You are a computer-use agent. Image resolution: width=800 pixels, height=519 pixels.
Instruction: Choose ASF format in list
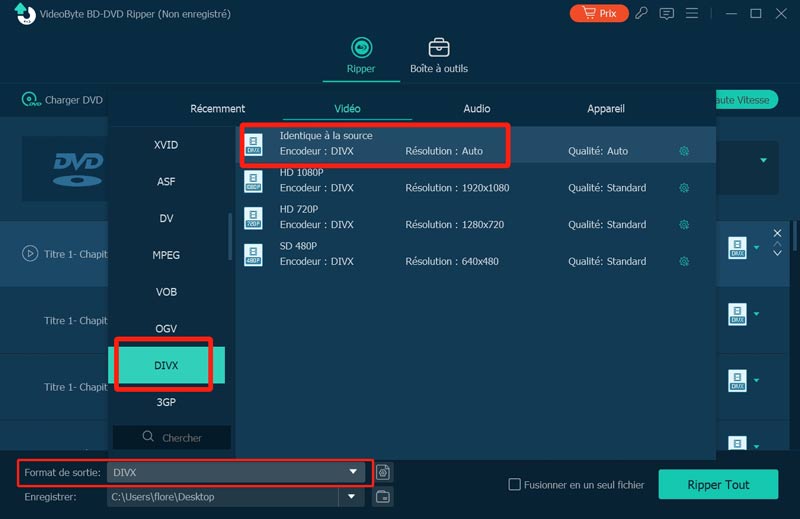click(x=166, y=182)
